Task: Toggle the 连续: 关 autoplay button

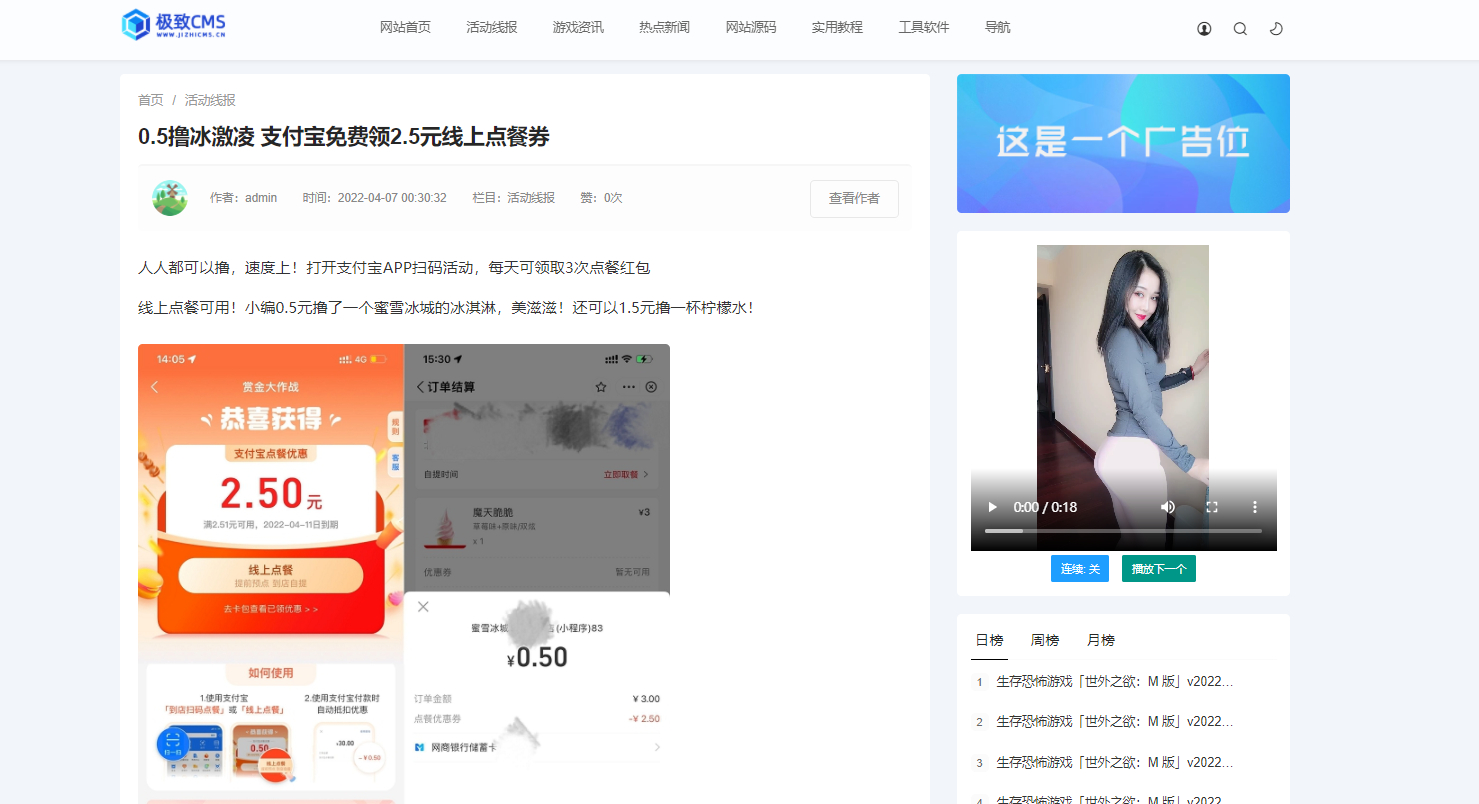Action: point(1080,568)
